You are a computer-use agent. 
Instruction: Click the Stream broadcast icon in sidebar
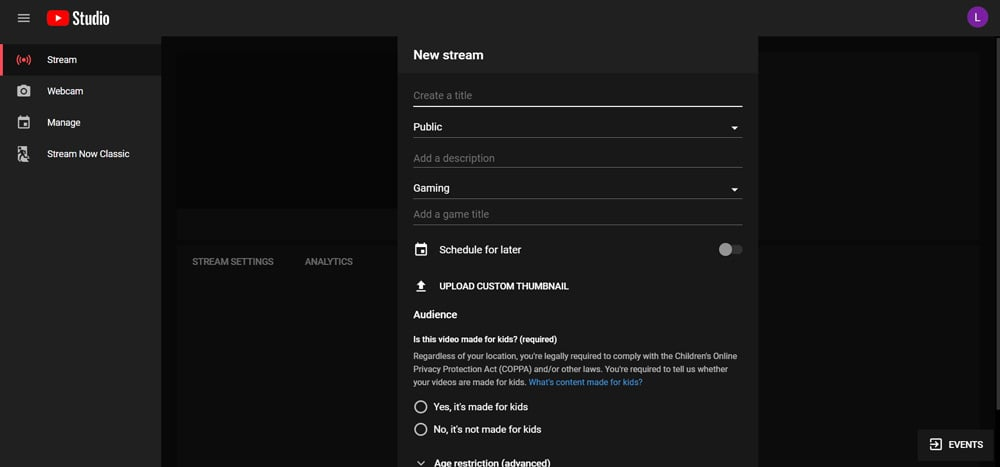tap(24, 60)
